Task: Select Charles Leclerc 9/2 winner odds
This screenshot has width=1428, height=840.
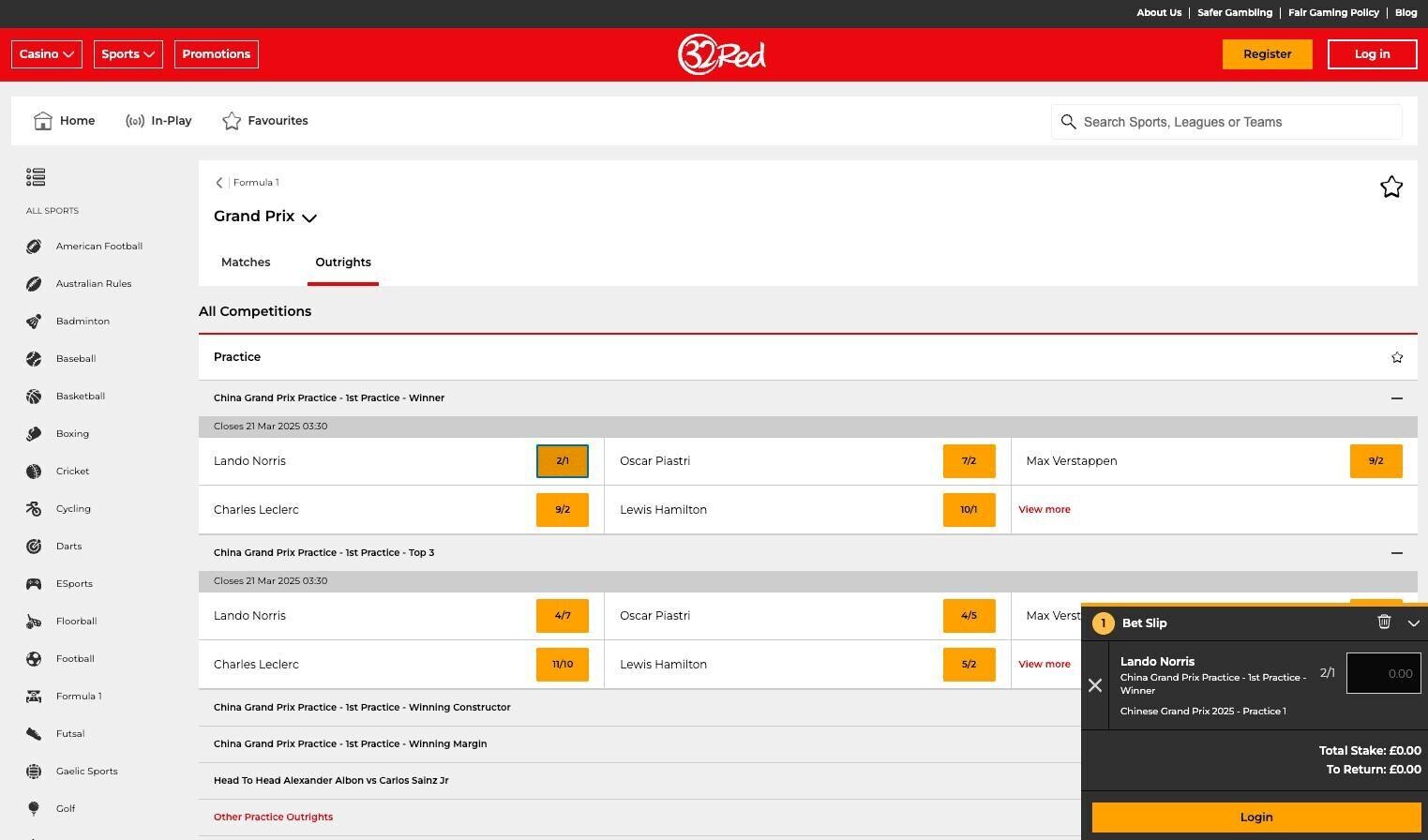Action: click(x=563, y=510)
